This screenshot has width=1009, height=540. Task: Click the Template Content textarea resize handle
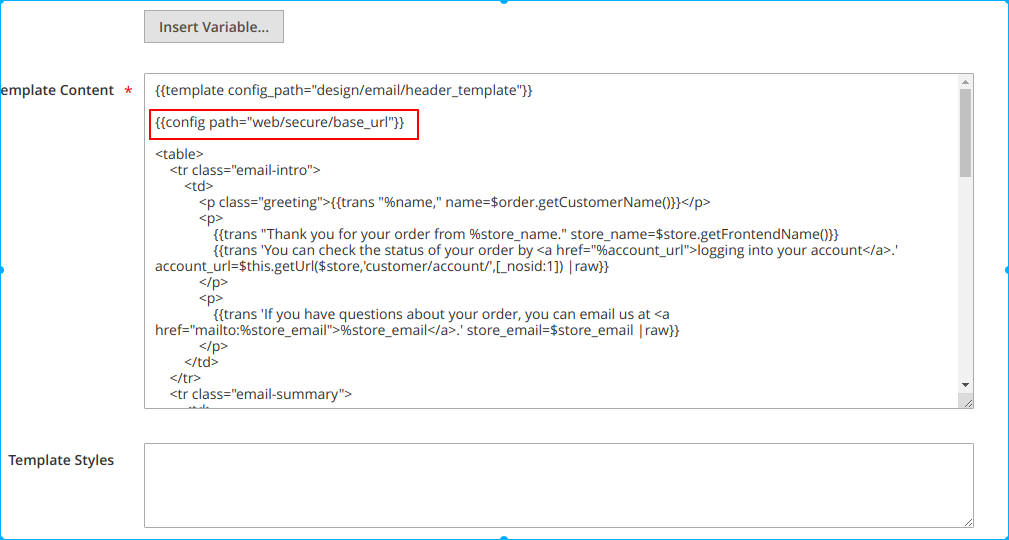(x=966, y=401)
